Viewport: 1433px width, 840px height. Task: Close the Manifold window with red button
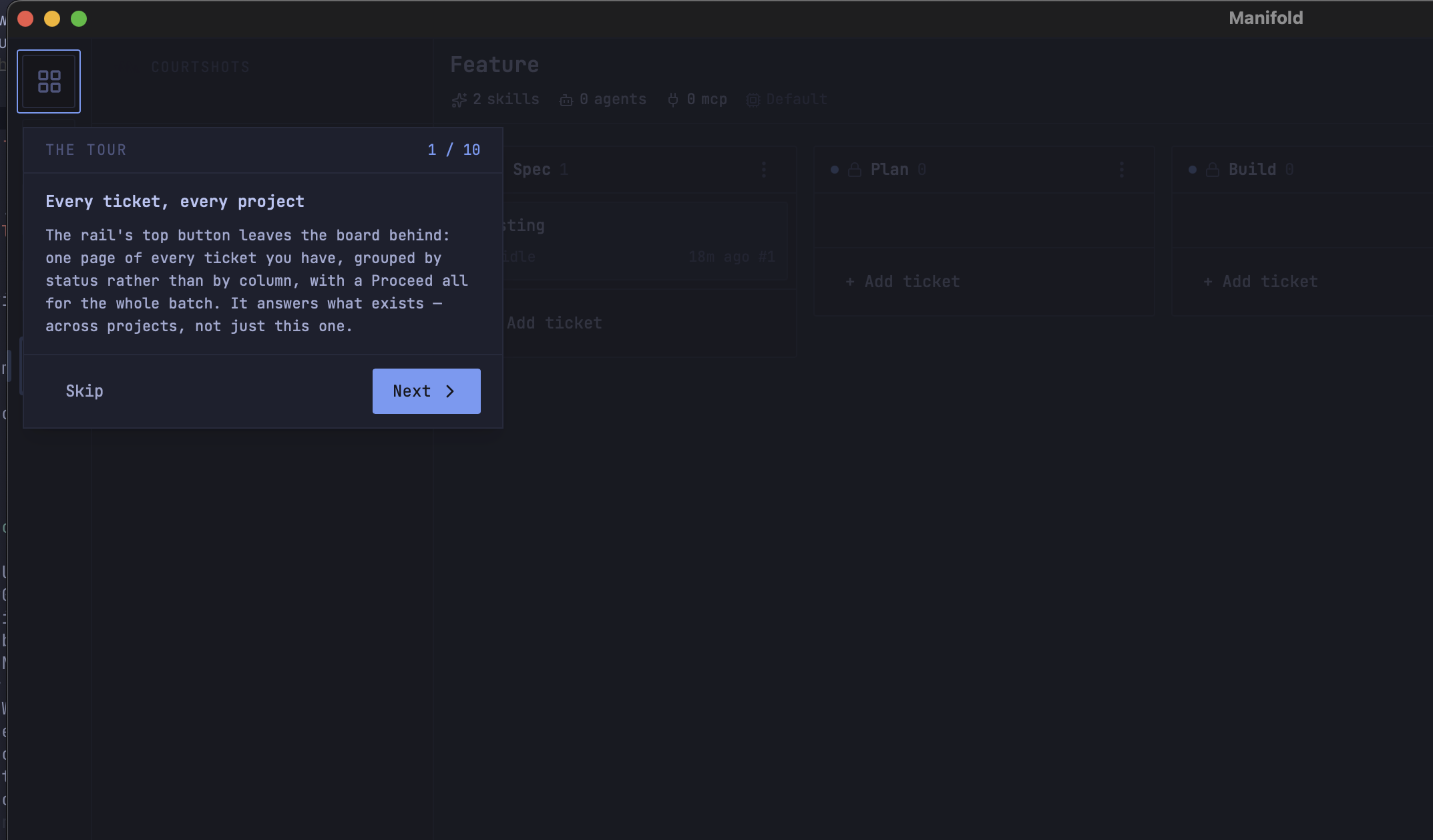point(25,19)
